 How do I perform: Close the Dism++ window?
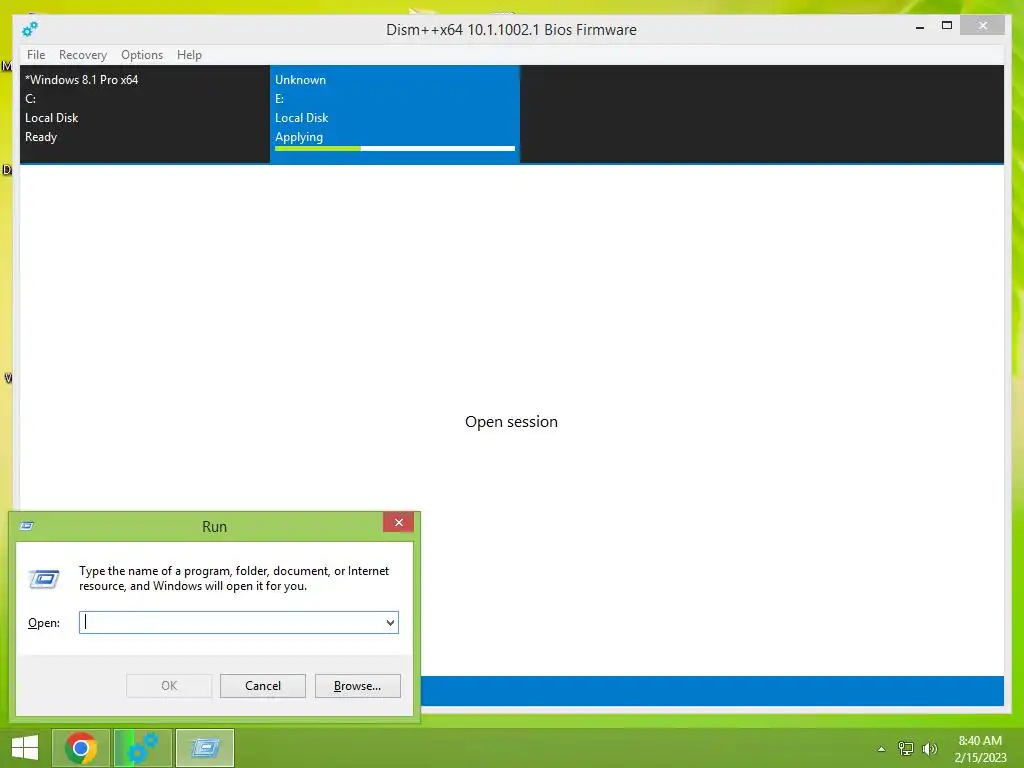tap(983, 25)
